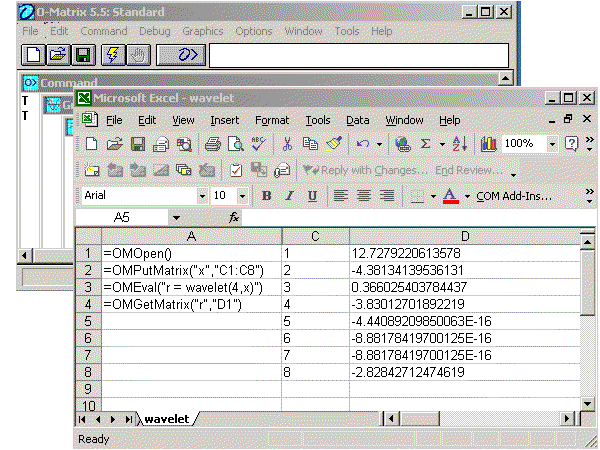Click cell value 12.7279220613578
Screen dimensions: 600x450
(x=465, y=253)
